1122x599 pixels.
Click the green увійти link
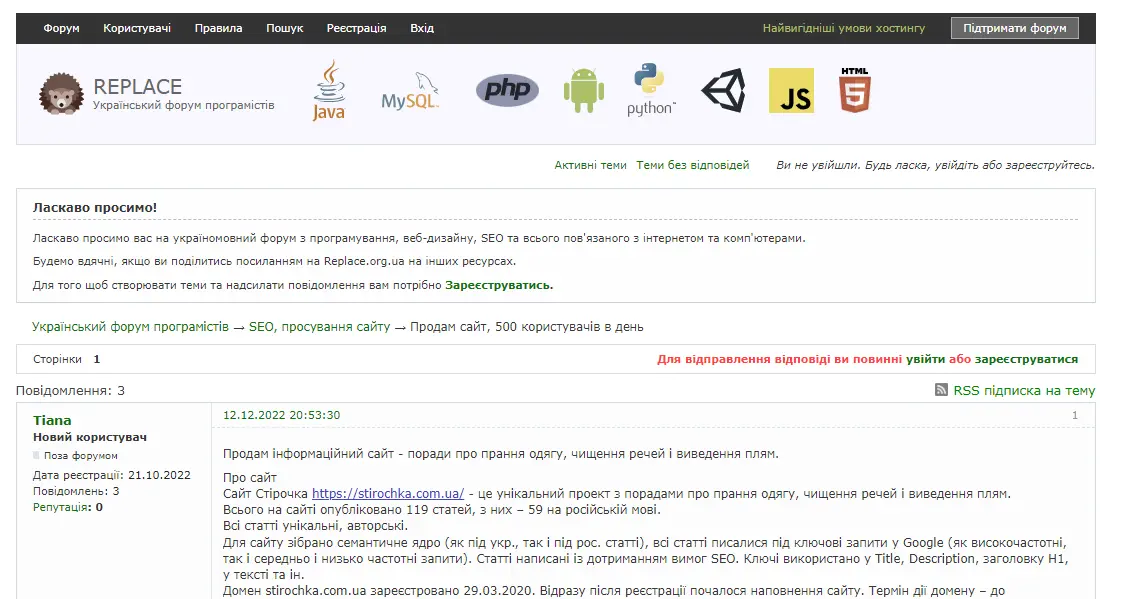(925, 359)
